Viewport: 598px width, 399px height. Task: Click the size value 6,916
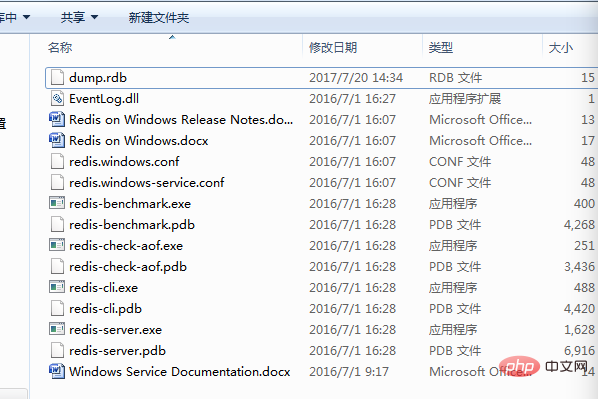pos(579,351)
